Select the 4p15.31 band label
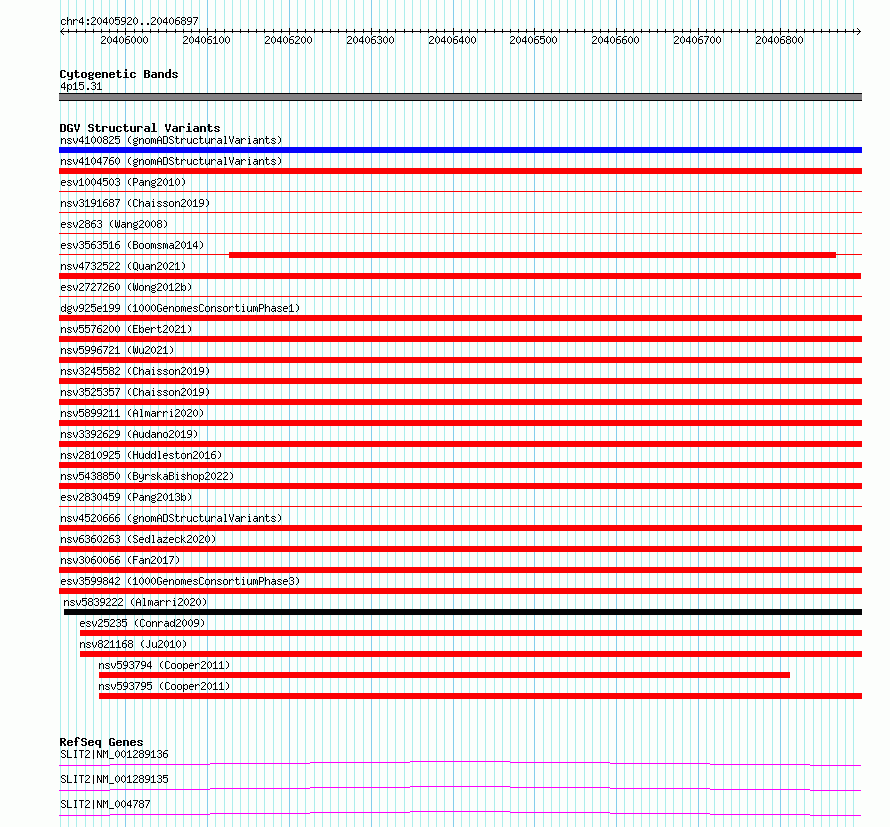890x827 pixels. (x=81, y=86)
